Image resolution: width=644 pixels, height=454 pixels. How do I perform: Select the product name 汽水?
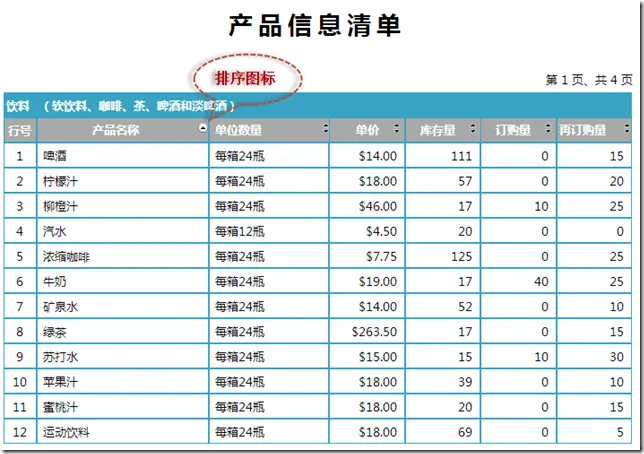55,231
